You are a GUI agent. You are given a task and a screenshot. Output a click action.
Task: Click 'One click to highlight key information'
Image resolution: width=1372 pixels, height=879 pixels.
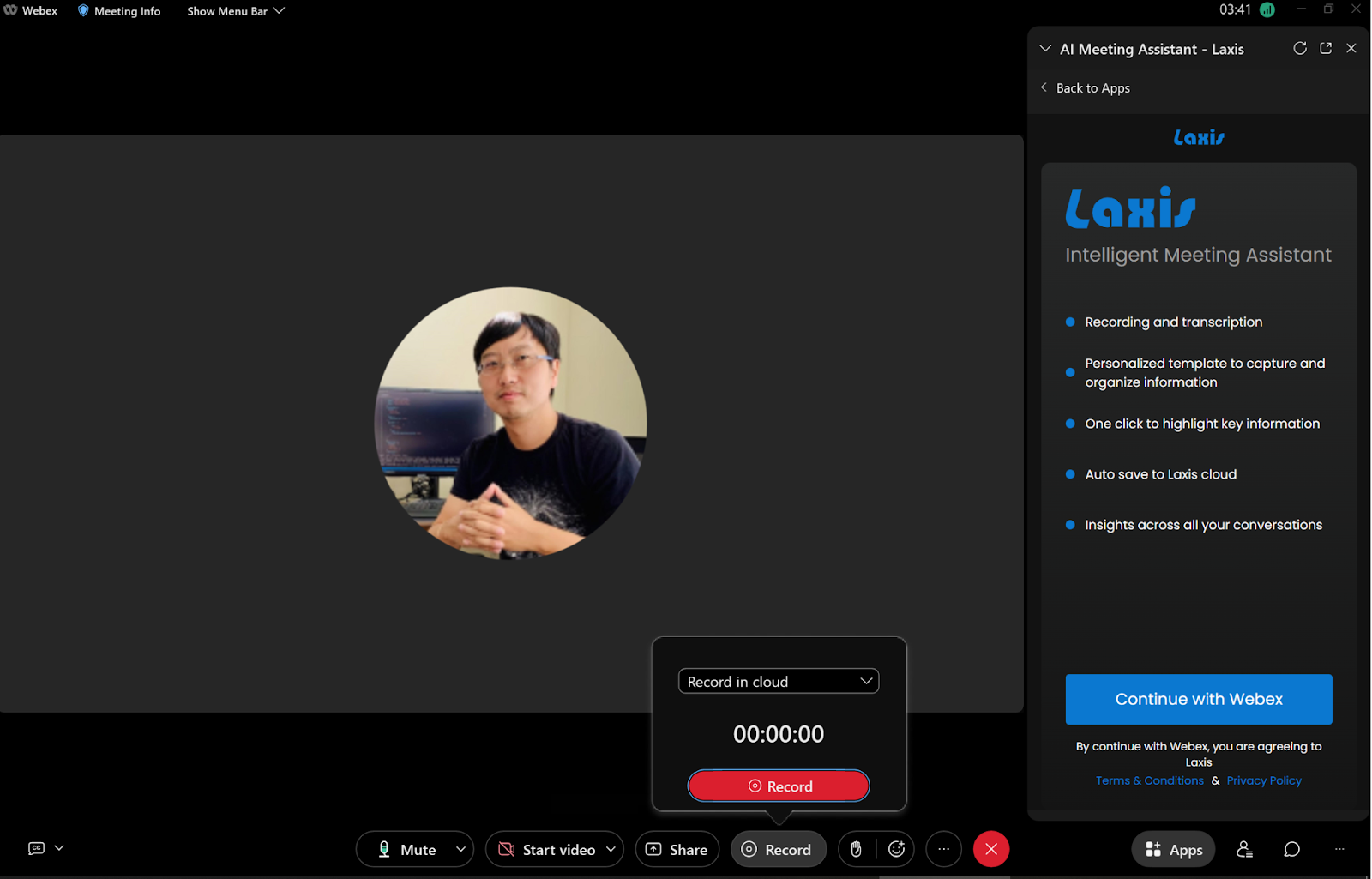(x=1202, y=424)
